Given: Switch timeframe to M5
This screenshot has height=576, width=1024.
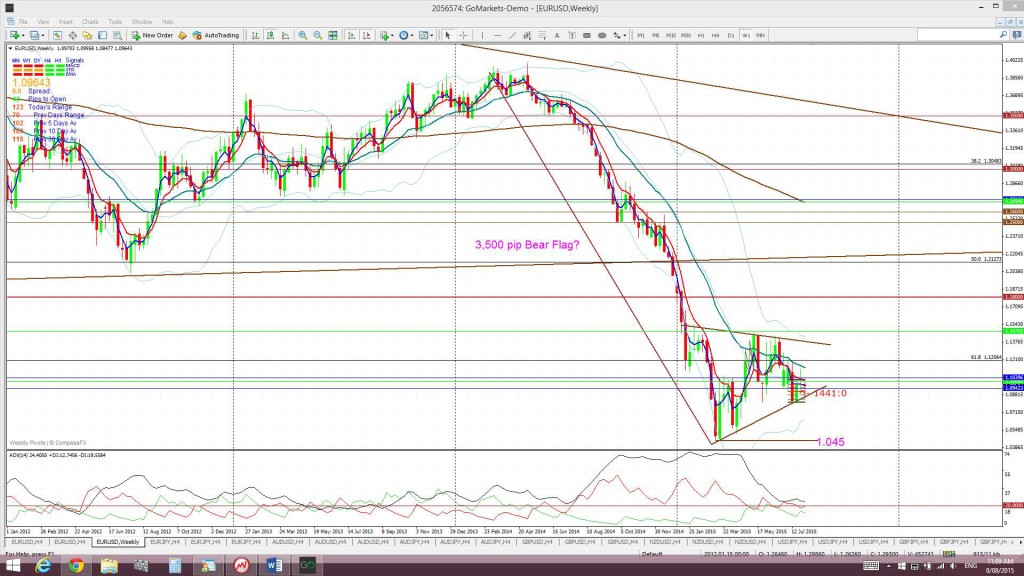Looking at the screenshot, I should click(656, 35).
